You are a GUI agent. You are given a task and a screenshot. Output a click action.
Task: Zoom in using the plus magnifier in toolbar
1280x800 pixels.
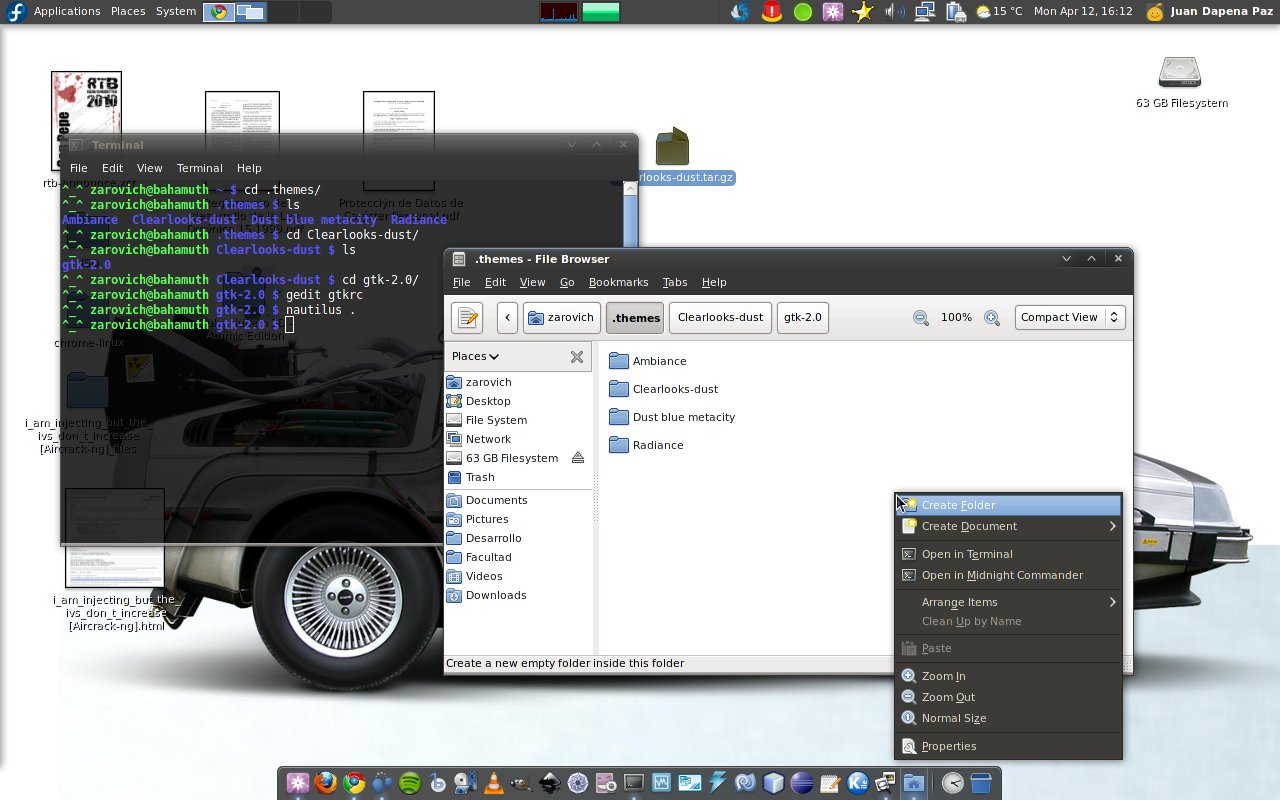(x=992, y=318)
